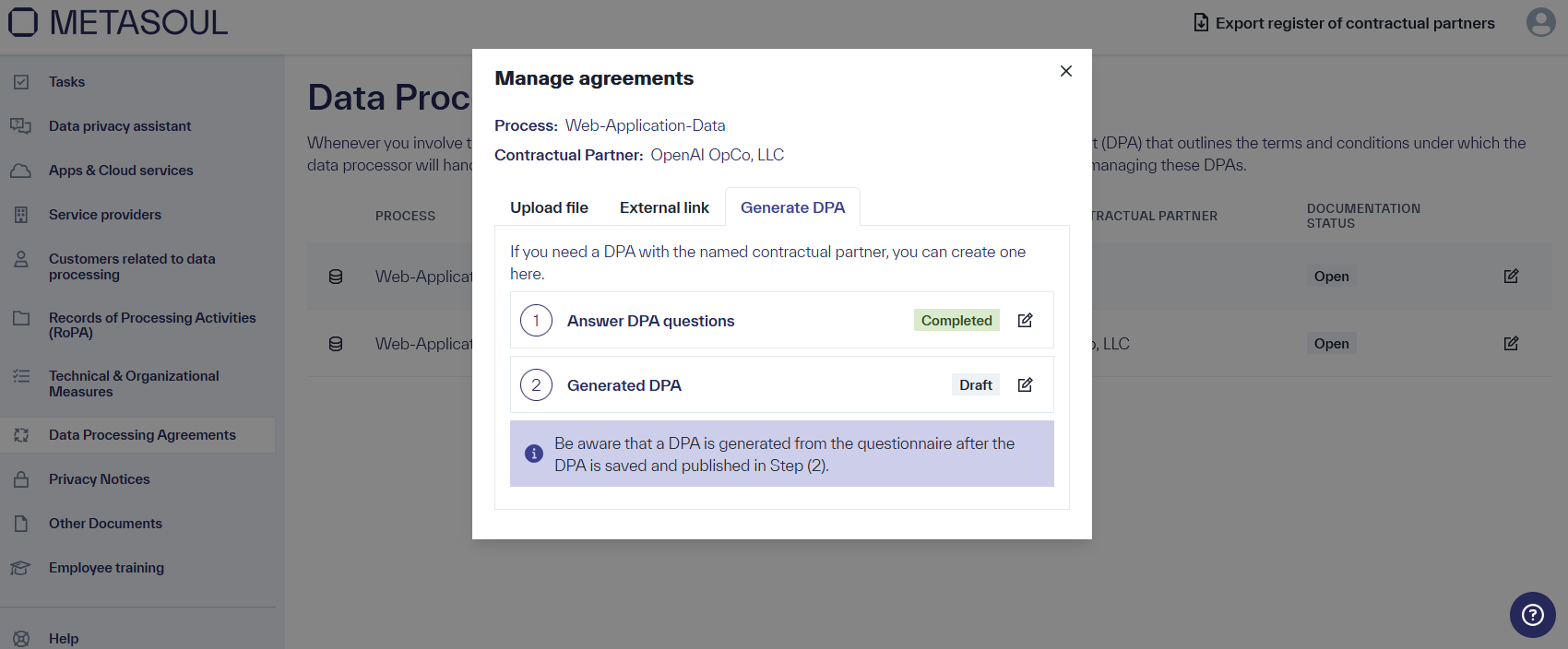This screenshot has width=1568, height=649.
Task: Click the Web-Application-Data process name
Action: tap(645, 125)
